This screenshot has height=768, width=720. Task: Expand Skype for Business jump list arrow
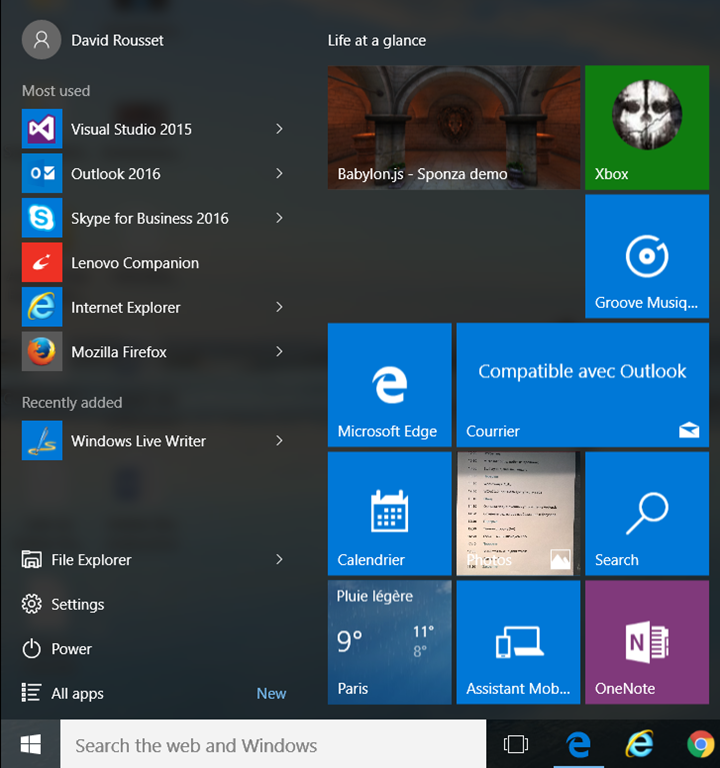[x=279, y=218]
